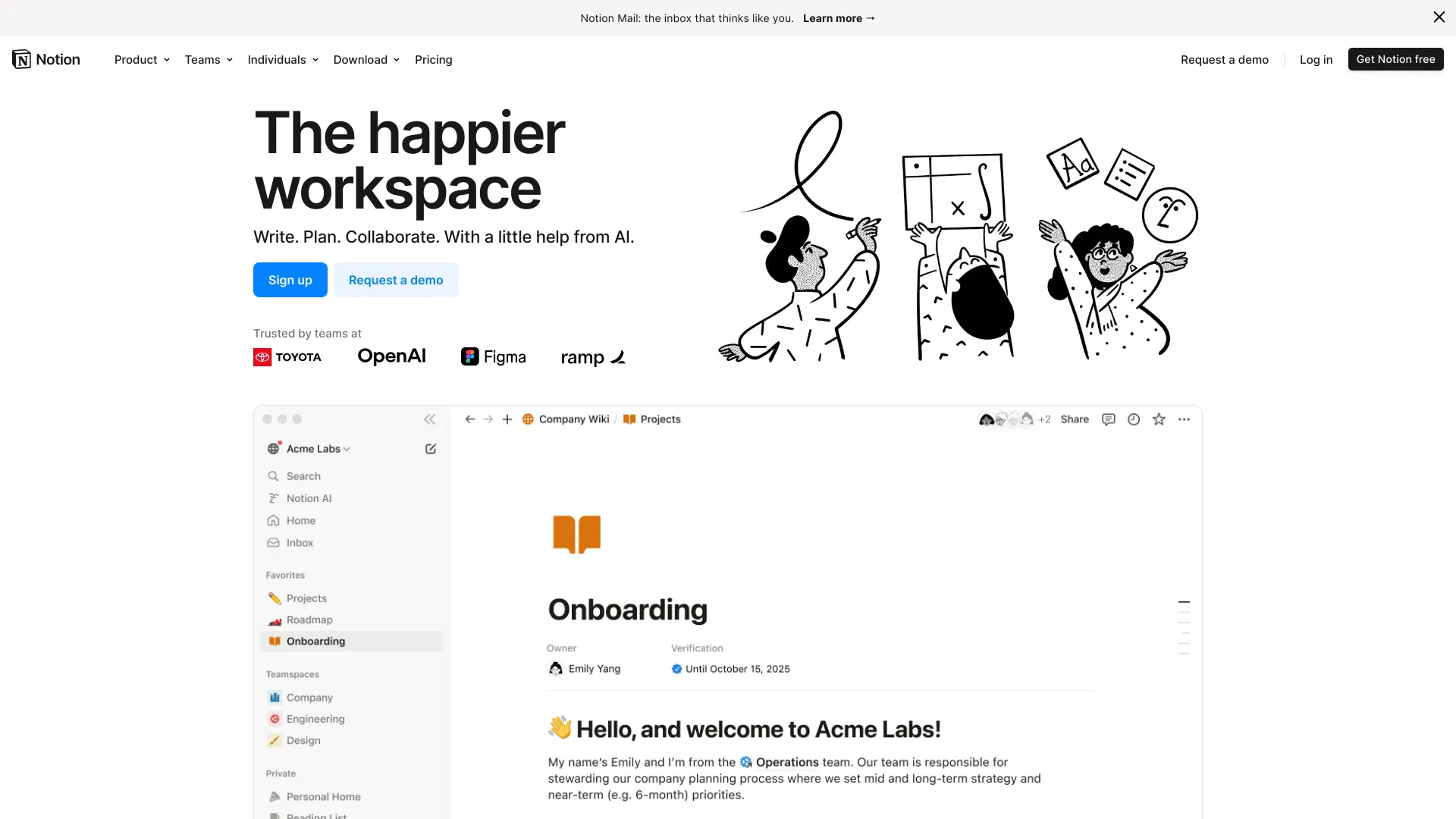This screenshot has height=819, width=1456.
Task: Click the Log in link
Action: pyautogui.click(x=1316, y=60)
